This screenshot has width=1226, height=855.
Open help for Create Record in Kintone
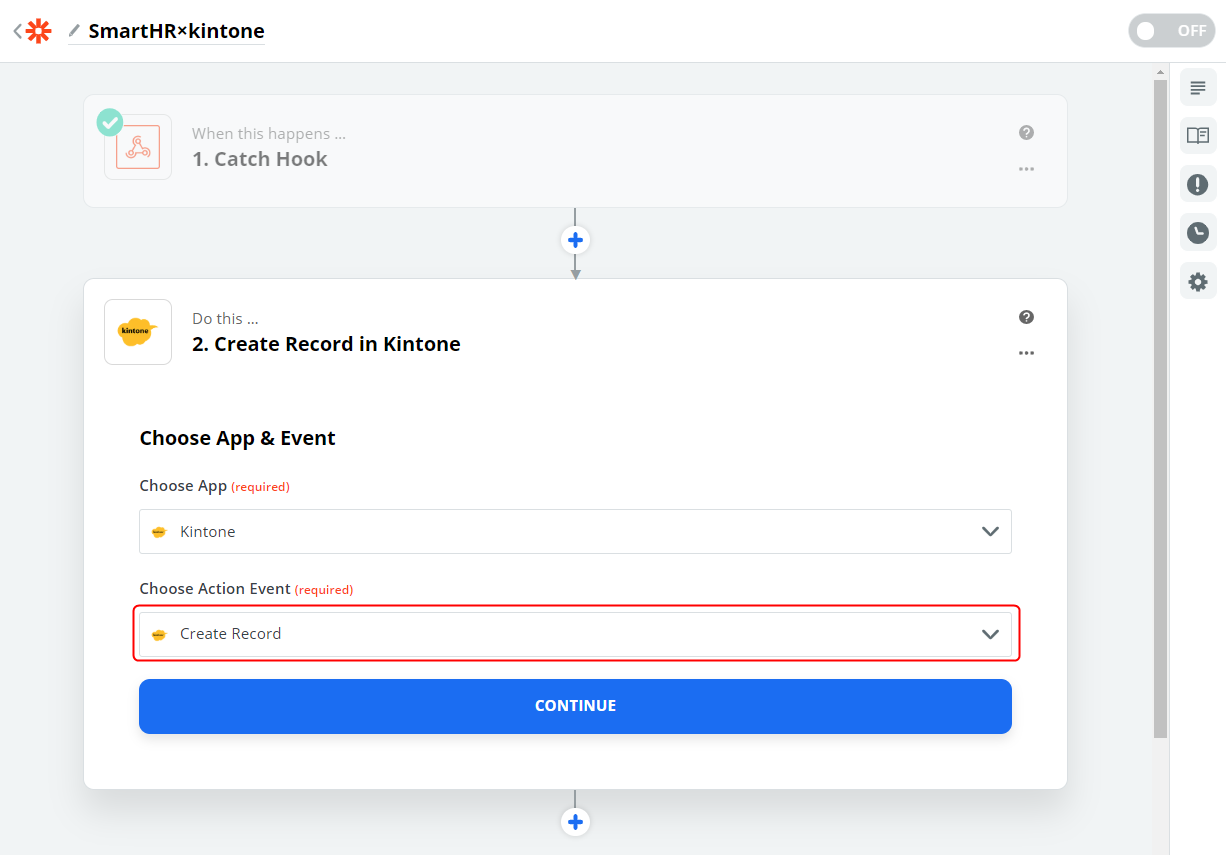click(1026, 317)
